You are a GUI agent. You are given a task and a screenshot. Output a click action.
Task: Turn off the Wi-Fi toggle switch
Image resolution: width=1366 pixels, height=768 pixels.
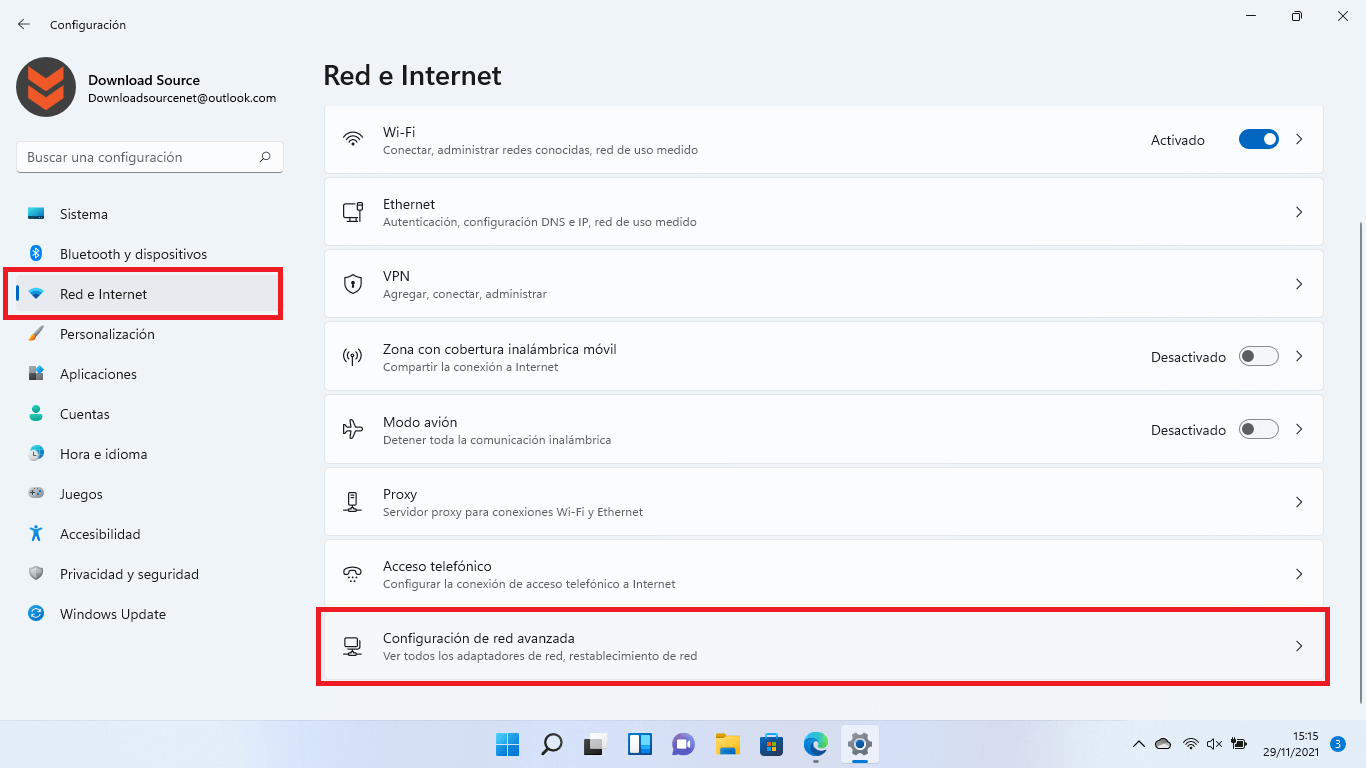pyautogui.click(x=1259, y=140)
